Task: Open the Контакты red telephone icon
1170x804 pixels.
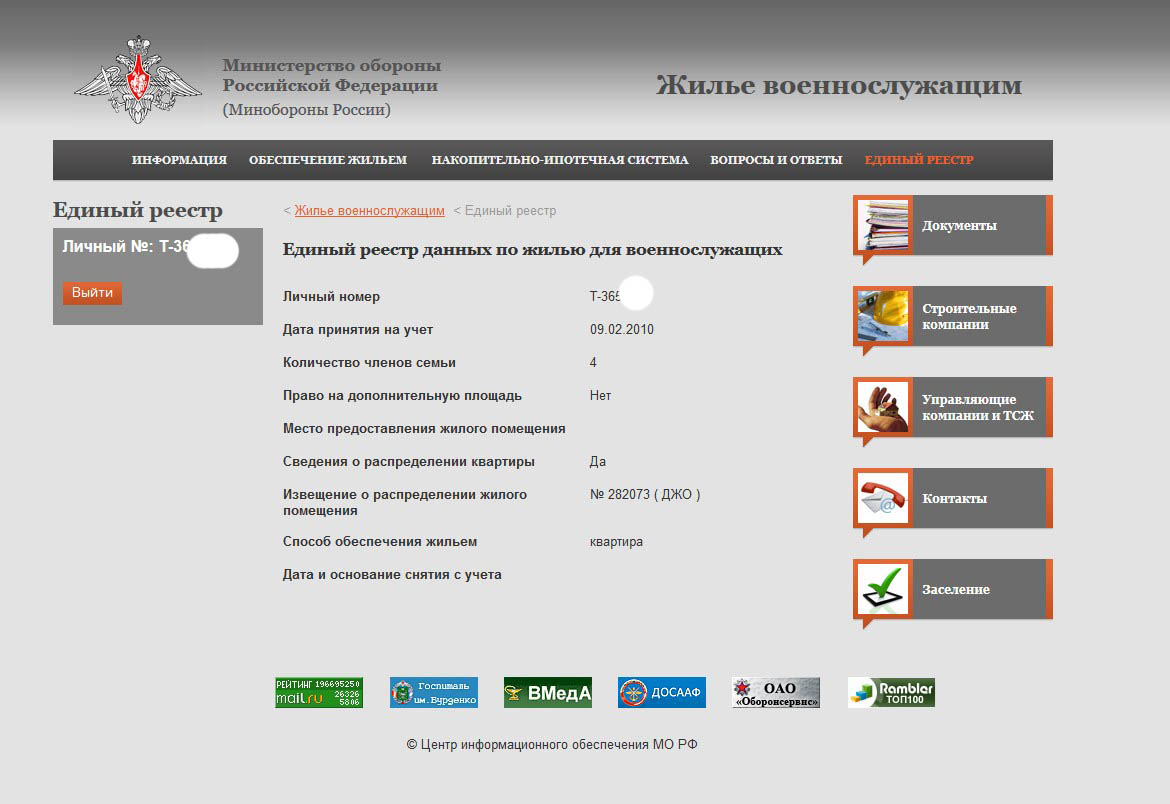Action: [x=883, y=498]
